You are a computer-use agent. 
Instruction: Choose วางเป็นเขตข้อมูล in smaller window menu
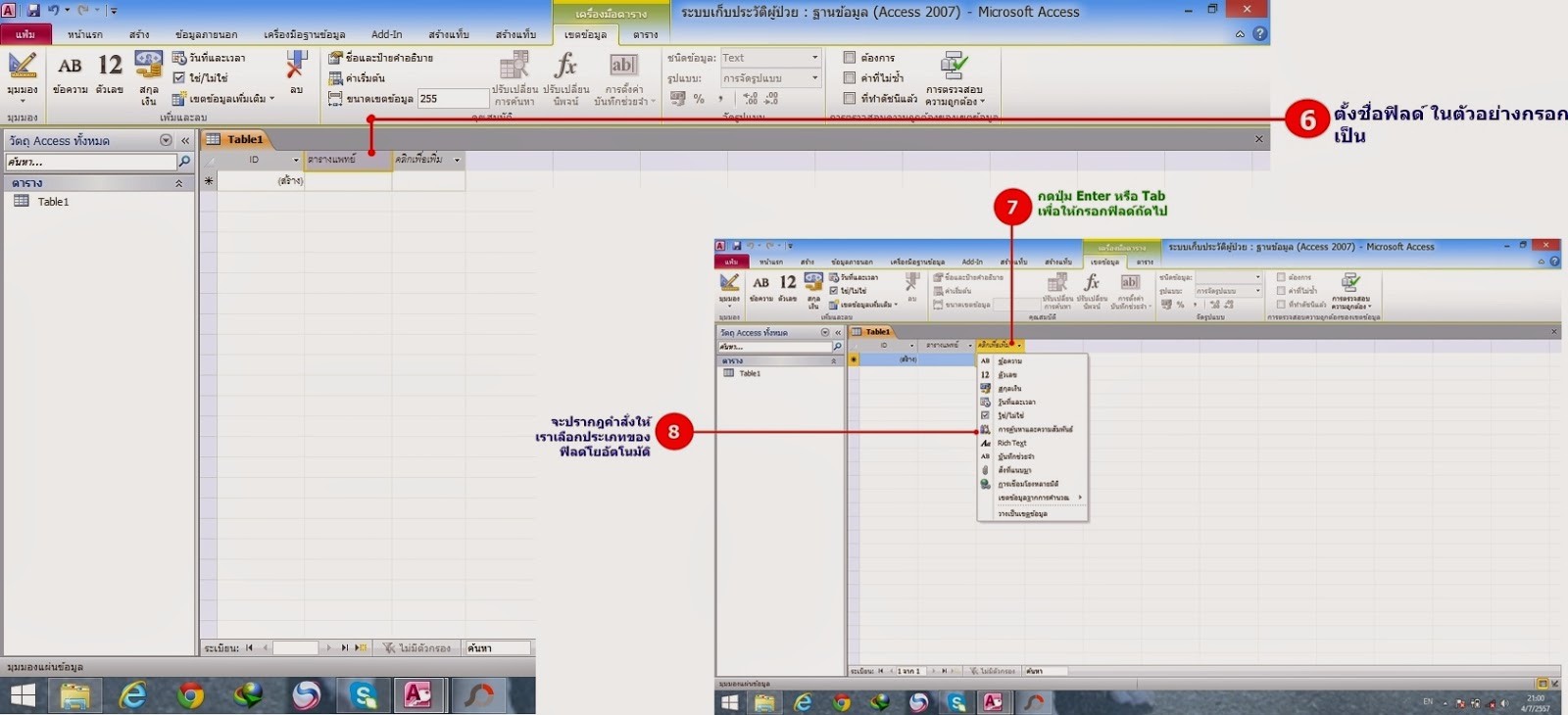pos(1033,513)
